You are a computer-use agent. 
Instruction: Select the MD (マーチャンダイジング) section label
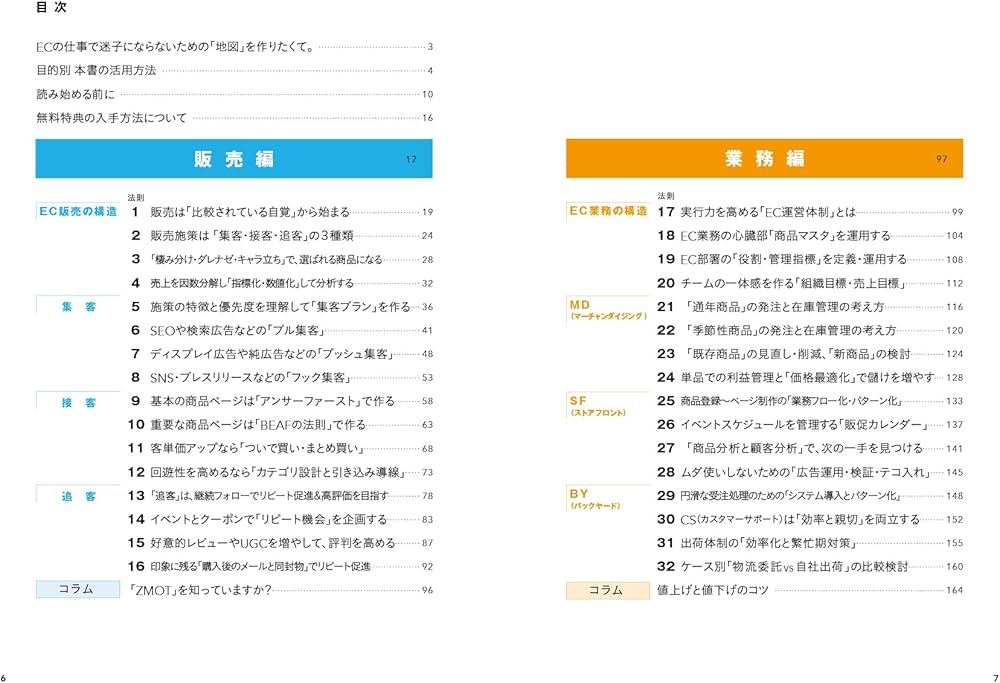(606, 310)
